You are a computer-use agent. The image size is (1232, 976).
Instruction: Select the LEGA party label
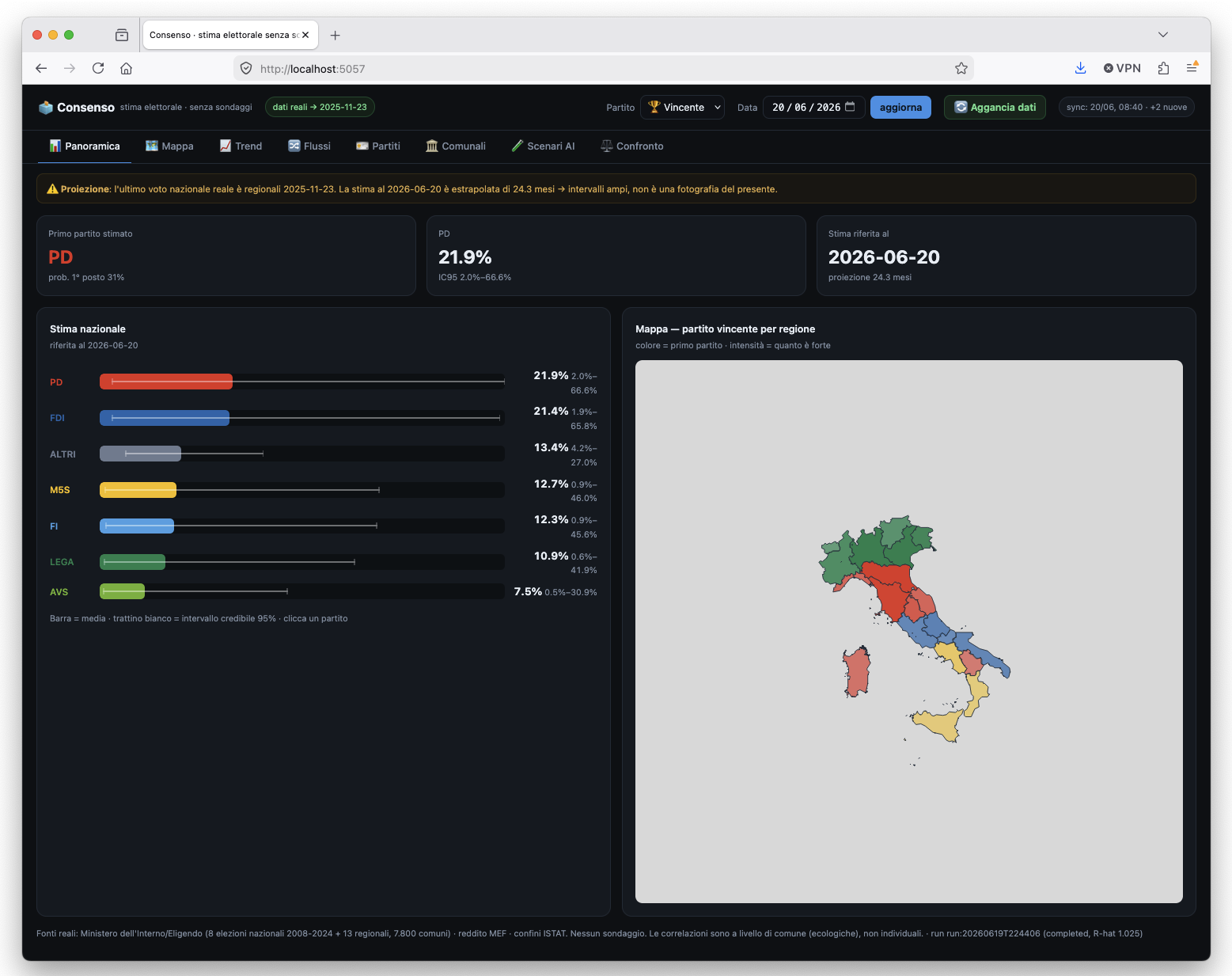(x=62, y=562)
